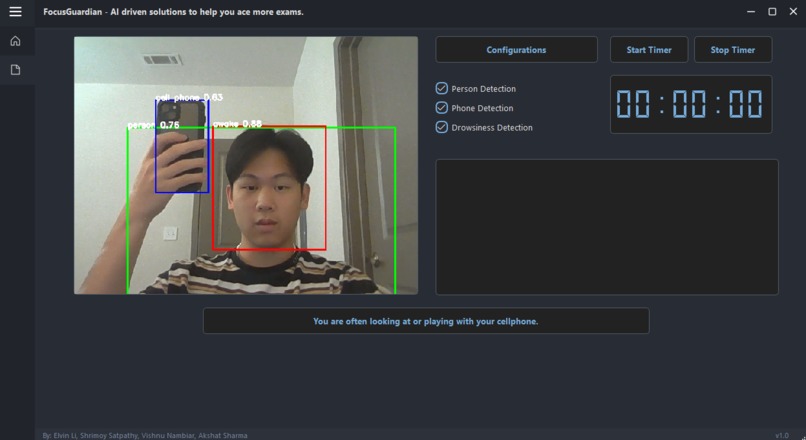
Task: Minimize the FocusGuardian window
Action: point(751,11)
